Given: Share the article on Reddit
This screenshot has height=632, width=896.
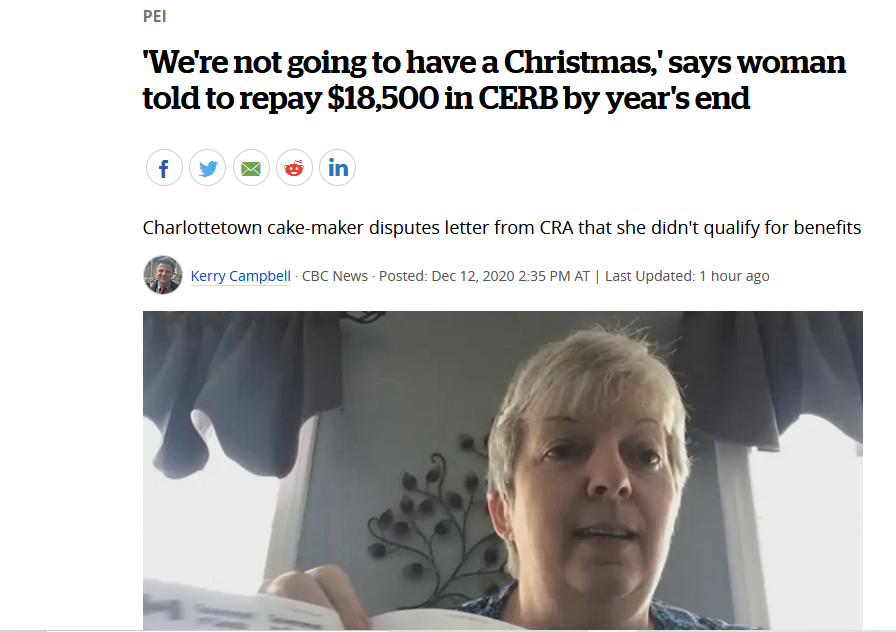Looking at the screenshot, I should point(294,168).
